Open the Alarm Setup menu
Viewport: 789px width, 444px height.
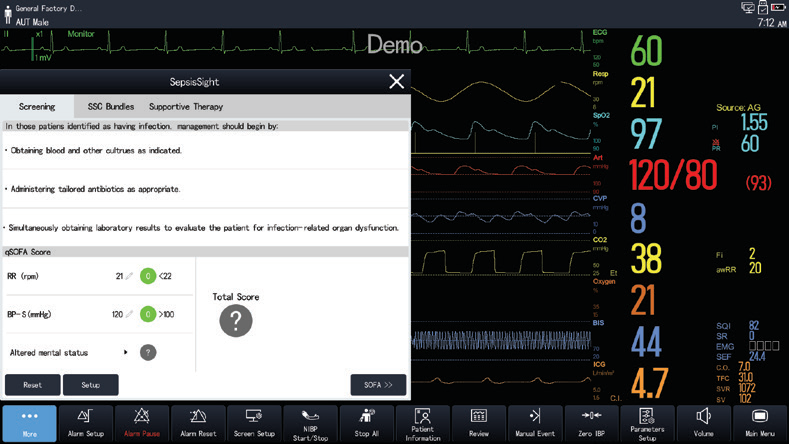[85, 423]
